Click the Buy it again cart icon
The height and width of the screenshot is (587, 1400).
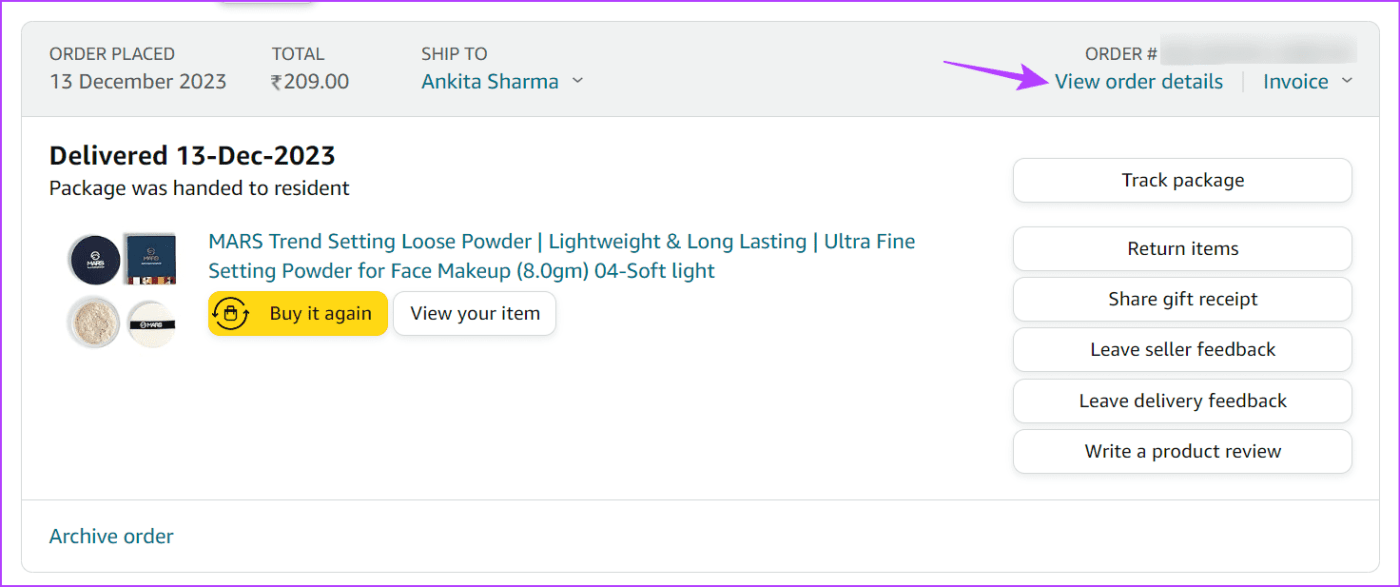tap(232, 314)
